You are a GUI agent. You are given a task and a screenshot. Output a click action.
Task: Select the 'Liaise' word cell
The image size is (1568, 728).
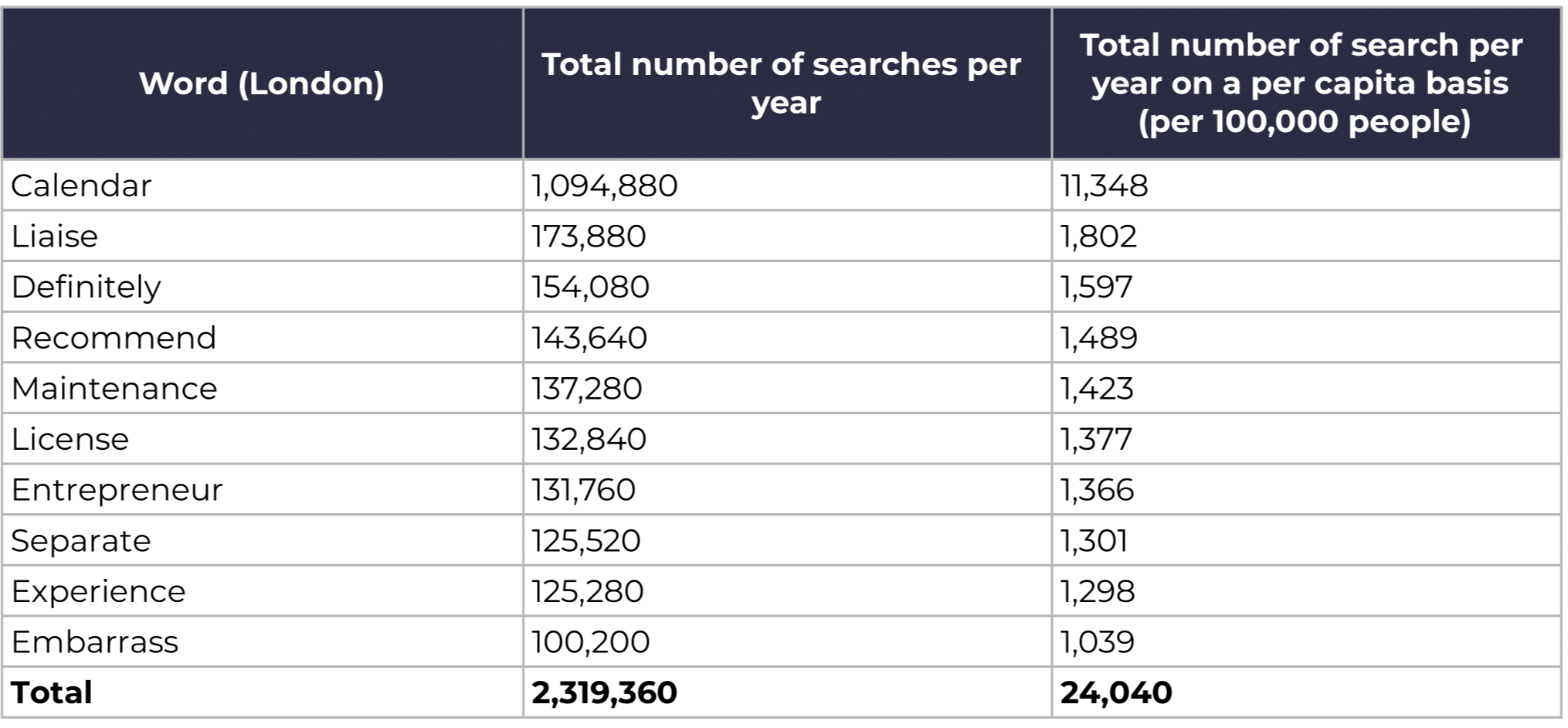click(55, 236)
